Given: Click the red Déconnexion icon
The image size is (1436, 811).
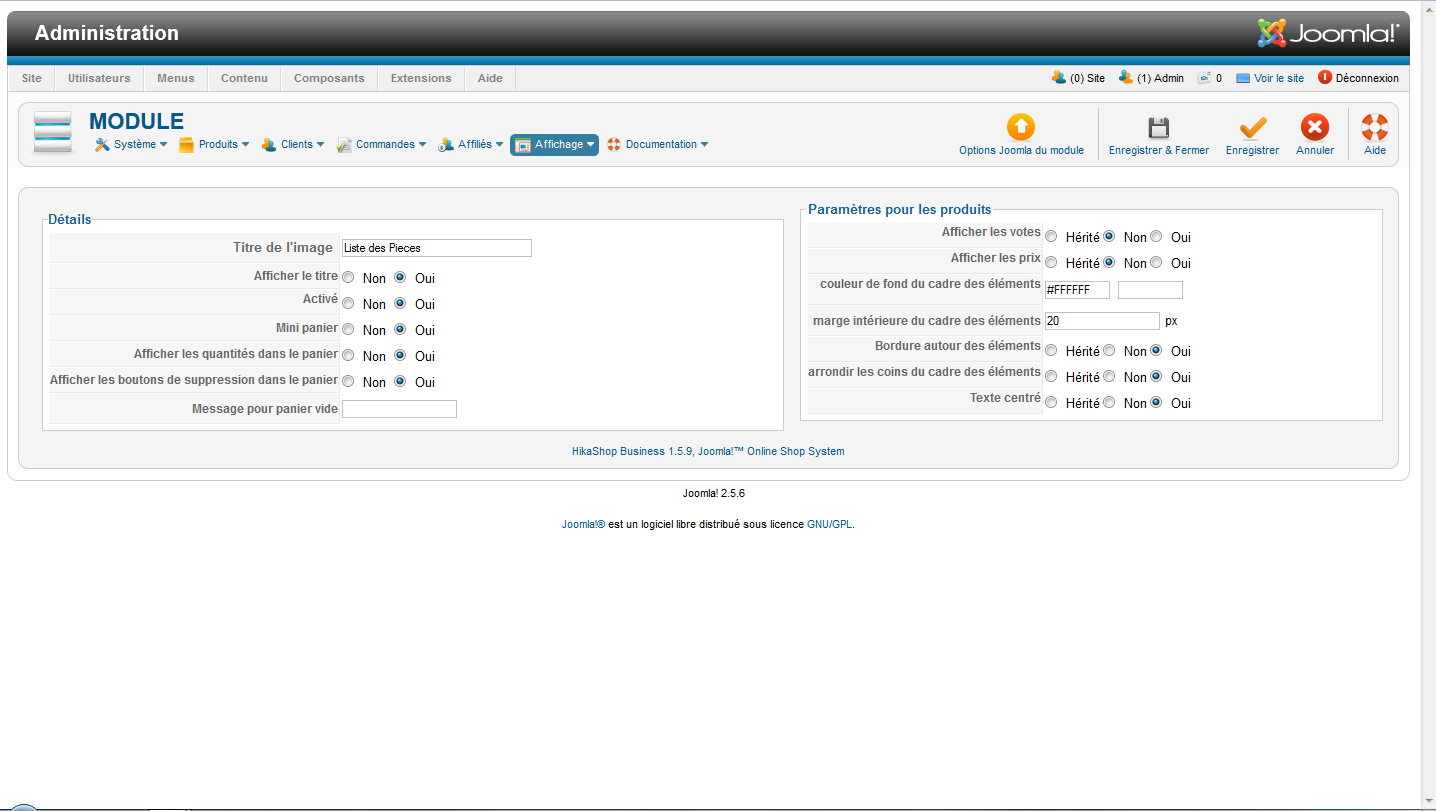Looking at the screenshot, I should click(x=1325, y=77).
